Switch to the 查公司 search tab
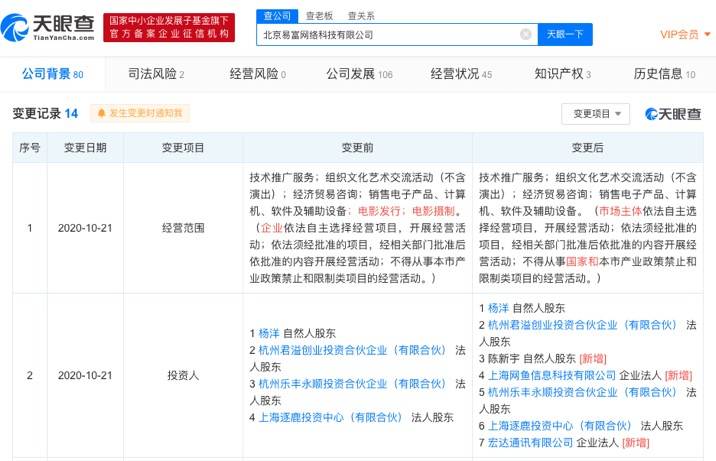 pyautogui.click(x=277, y=16)
